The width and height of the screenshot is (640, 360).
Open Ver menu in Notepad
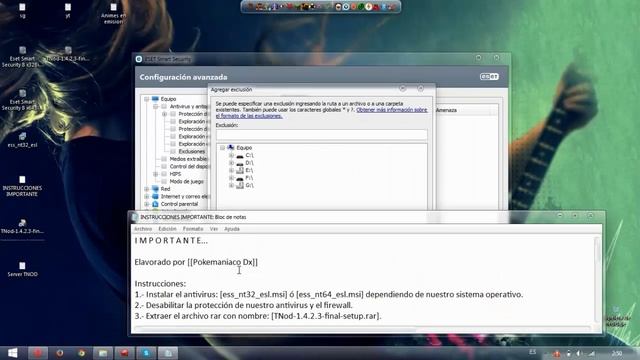click(214, 229)
